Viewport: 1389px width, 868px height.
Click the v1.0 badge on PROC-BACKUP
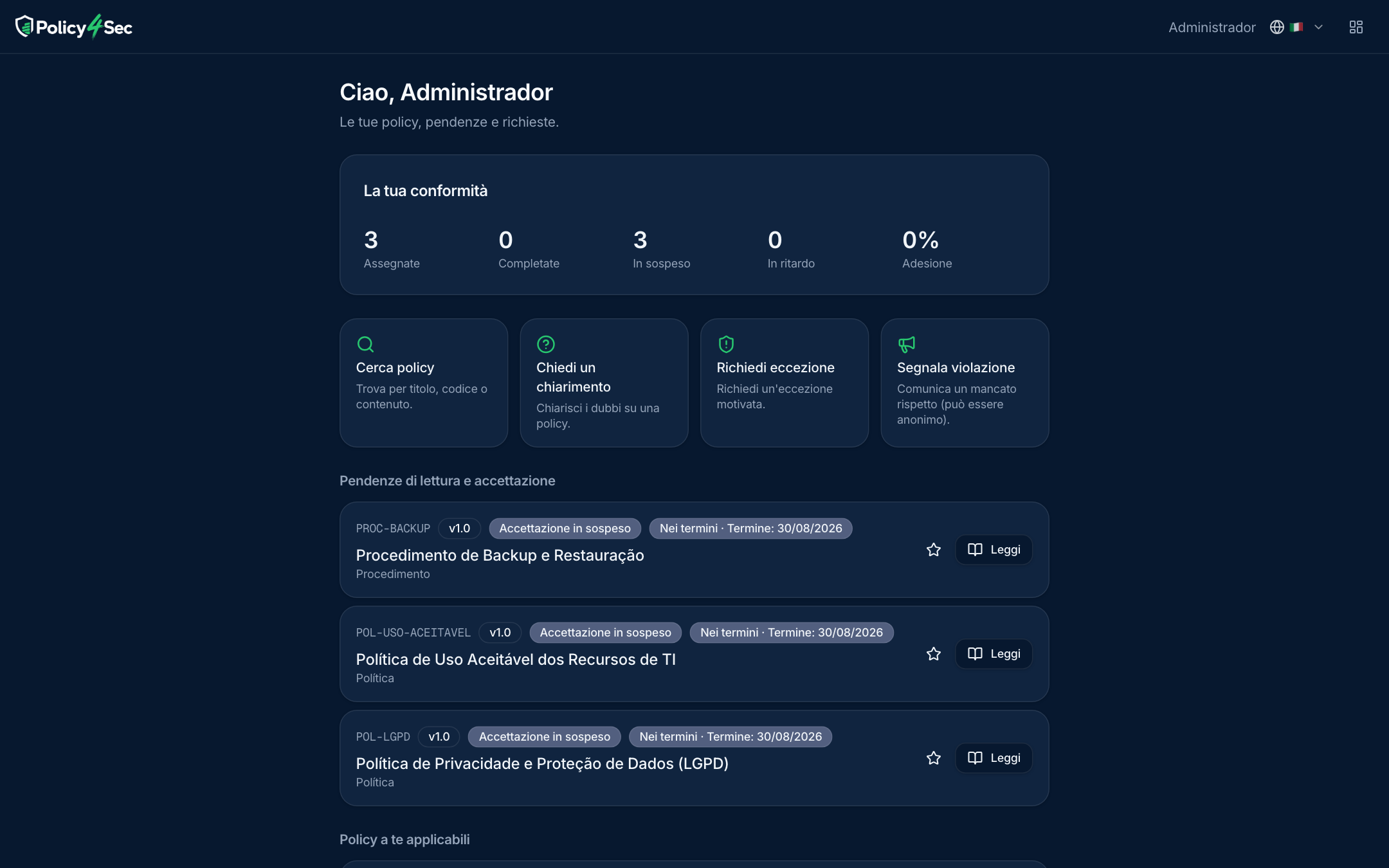pyautogui.click(x=459, y=529)
